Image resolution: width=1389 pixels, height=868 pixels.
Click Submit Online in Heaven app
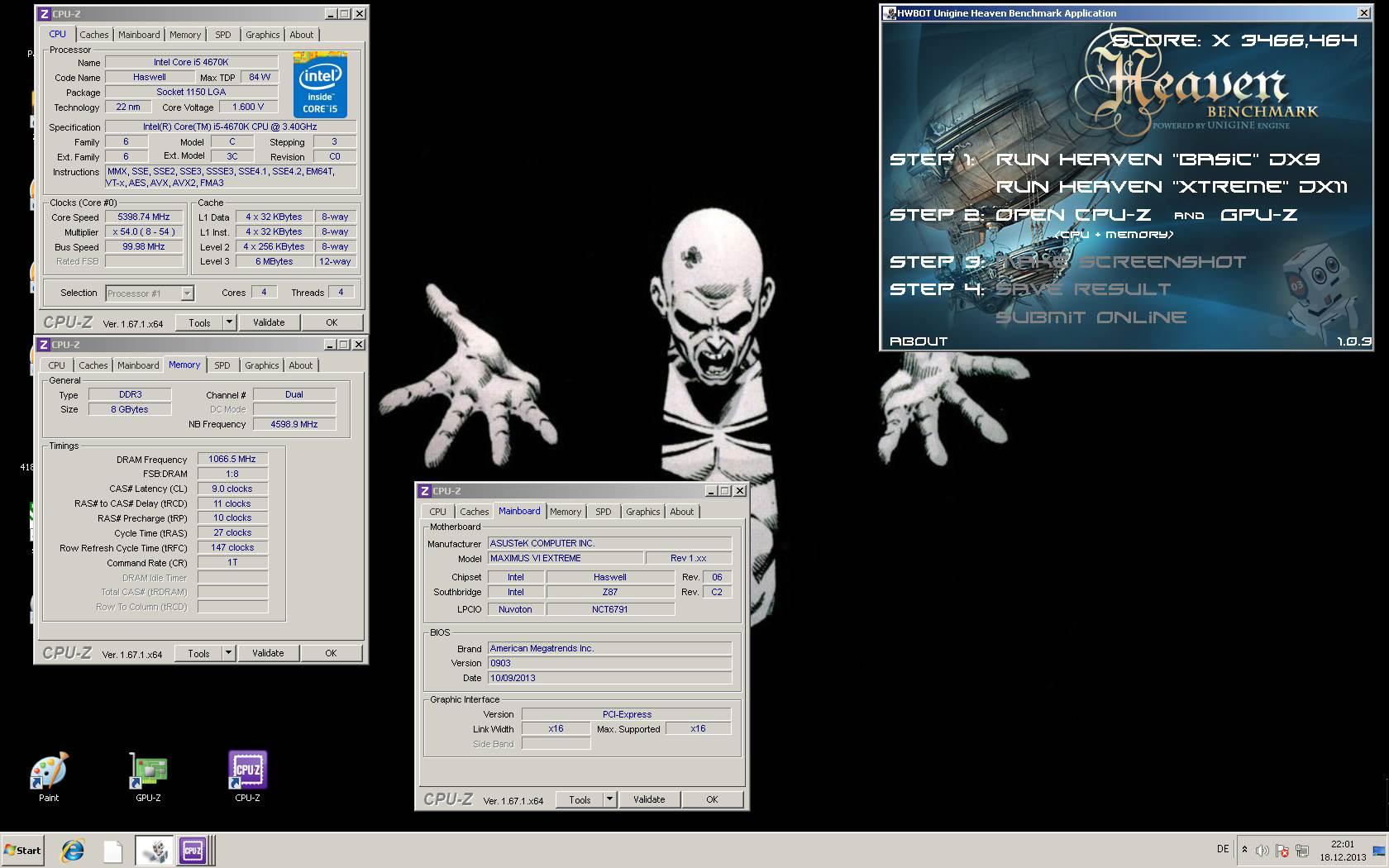(x=1091, y=317)
